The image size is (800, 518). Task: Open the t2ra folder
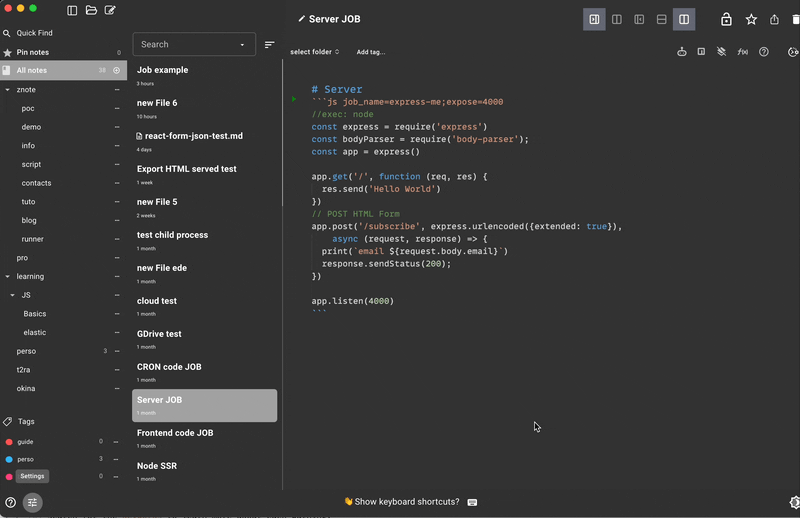click(x=23, y=369)
